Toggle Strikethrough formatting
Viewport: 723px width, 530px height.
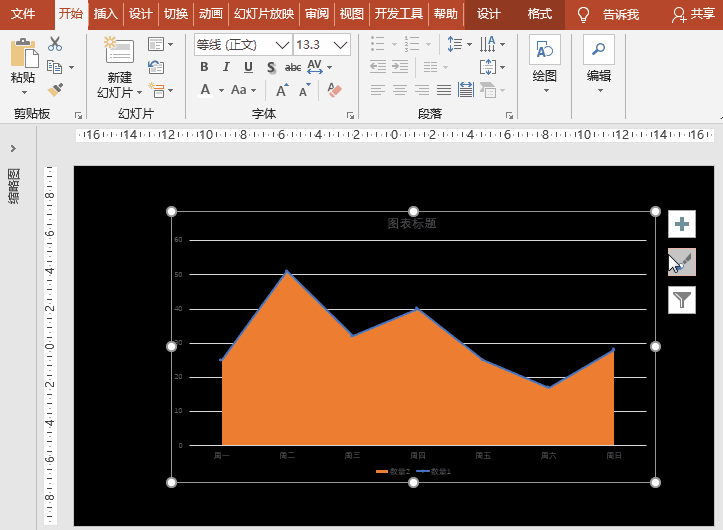(x=292, y=68)
